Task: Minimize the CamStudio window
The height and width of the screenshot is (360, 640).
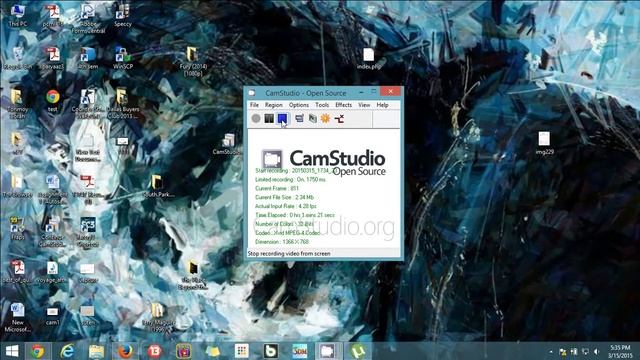Action: pyautogui.click(x=361, y=92)
